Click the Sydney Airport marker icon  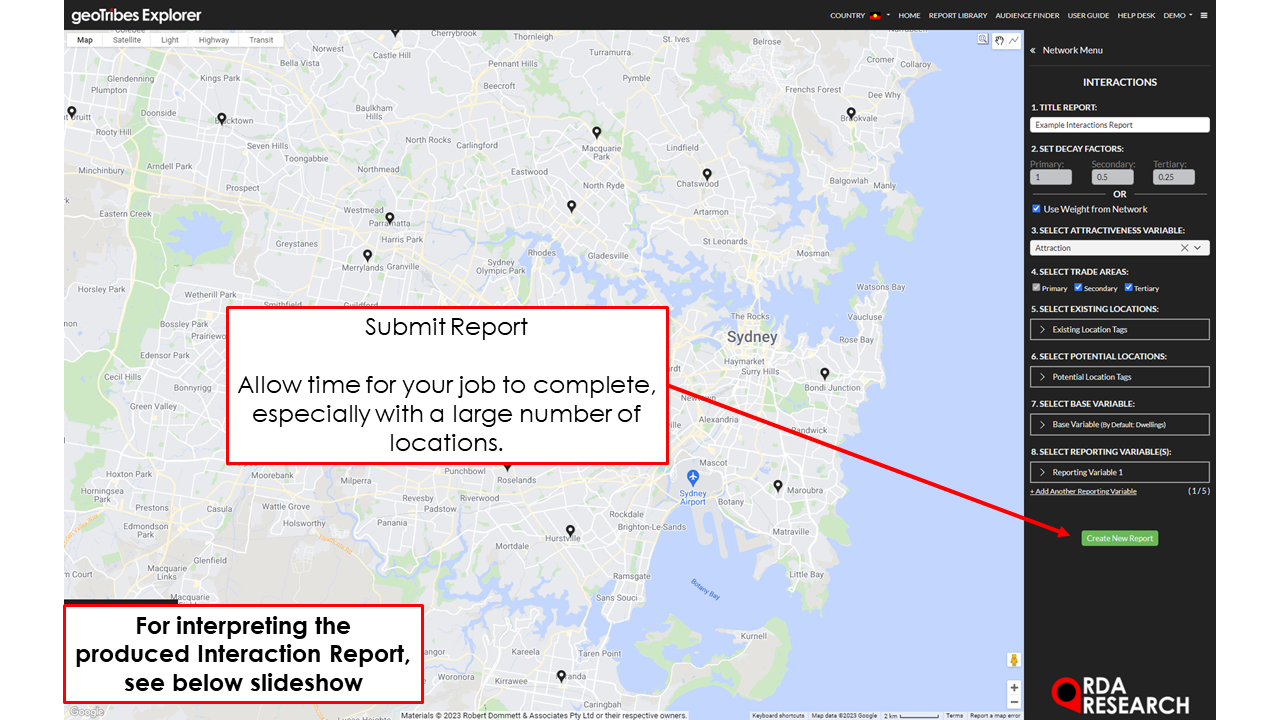(x=693, y=477)
